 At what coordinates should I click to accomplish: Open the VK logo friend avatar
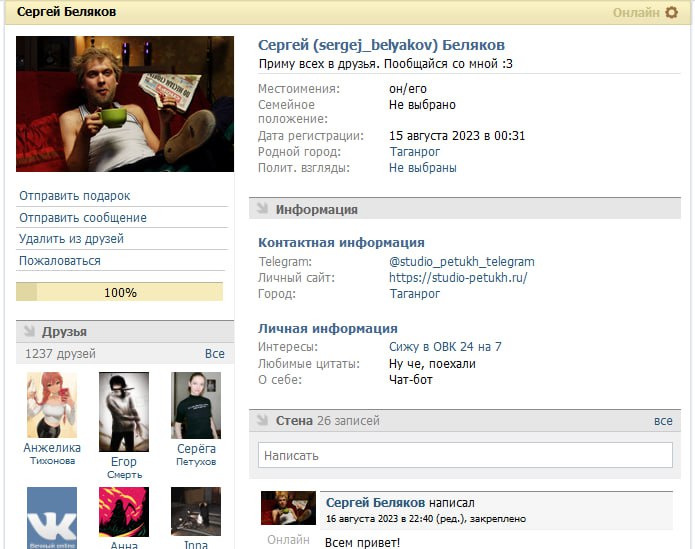tap(52, 518)
